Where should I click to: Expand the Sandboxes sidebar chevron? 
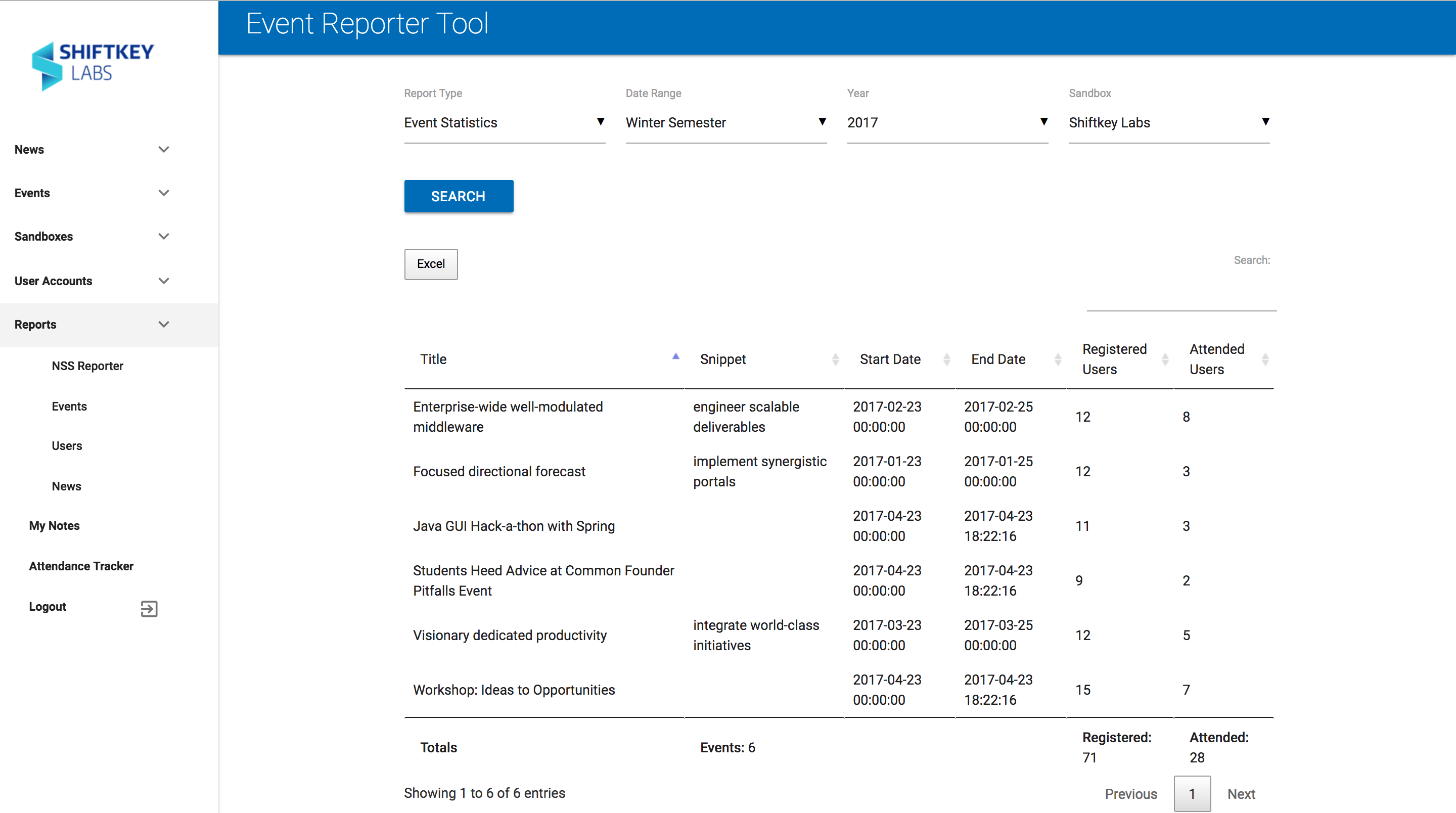[164, 236]
